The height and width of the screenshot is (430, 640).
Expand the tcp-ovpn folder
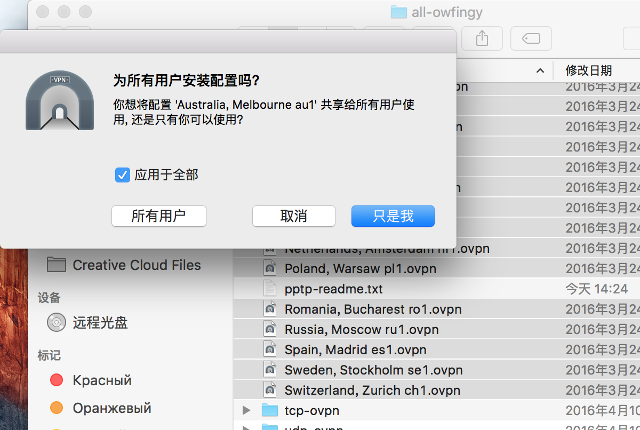[x=246, y=410]
